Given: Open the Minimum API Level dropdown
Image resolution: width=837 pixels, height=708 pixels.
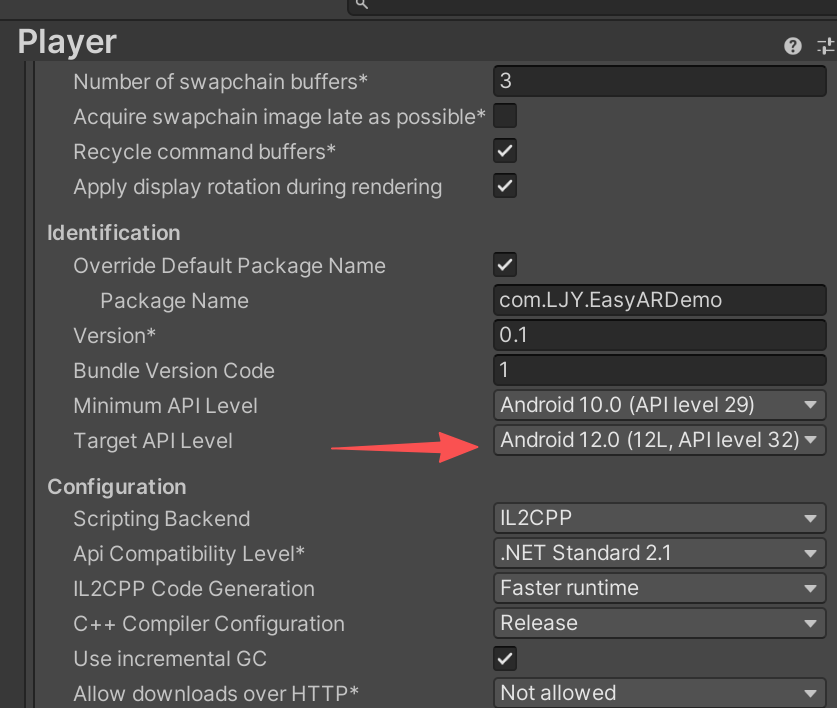Looking at the screenshot, I should click(659, 405).
